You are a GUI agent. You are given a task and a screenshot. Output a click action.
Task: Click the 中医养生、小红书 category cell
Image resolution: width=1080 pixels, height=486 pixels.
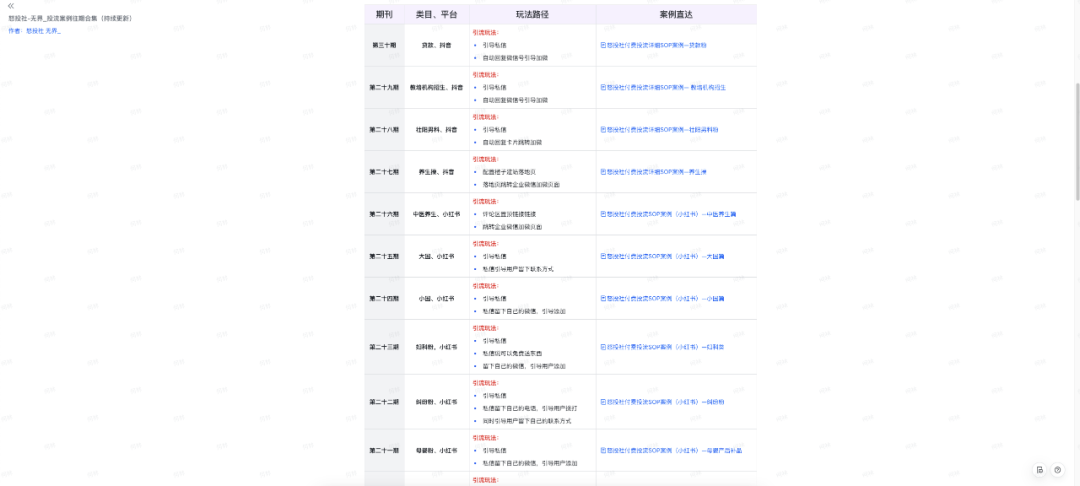point(437,214)
